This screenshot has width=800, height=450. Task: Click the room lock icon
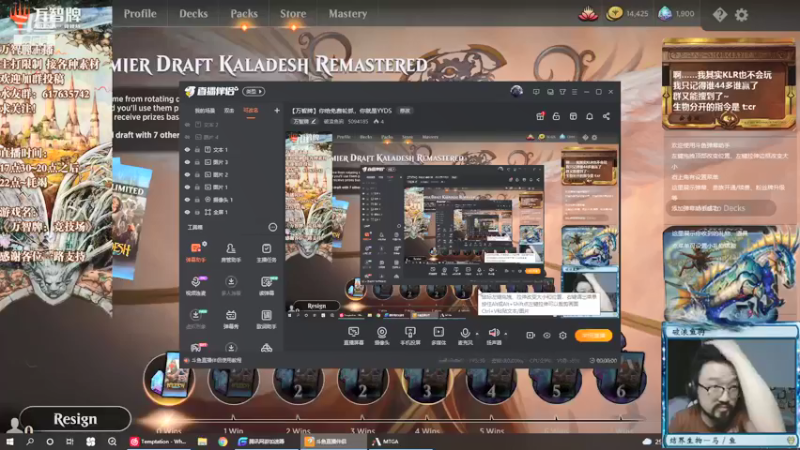click(556, 116)
